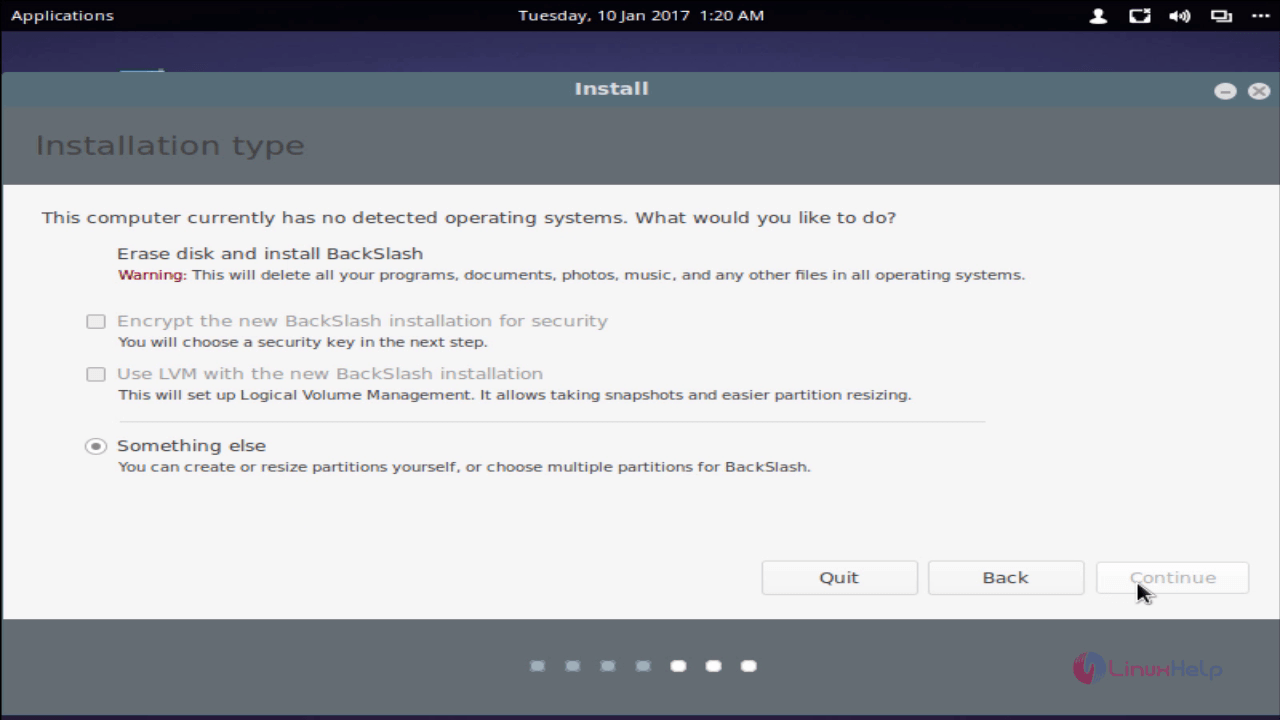The height and width of the screenshot is (720, 1280).
Task: Click the Continue button
Action: tap(1172, 578)
